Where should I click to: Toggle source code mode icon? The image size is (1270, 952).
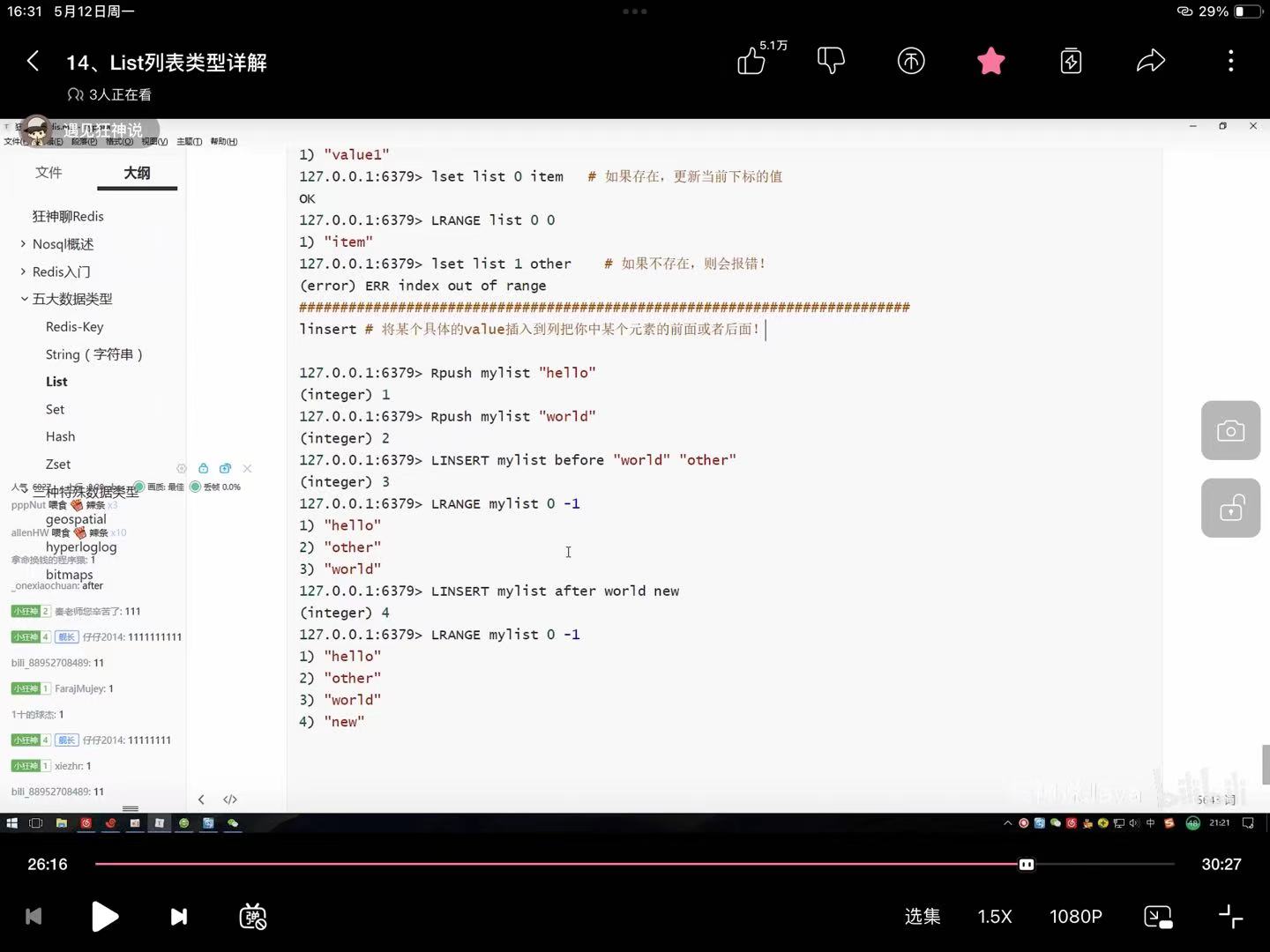click(230, 800)
